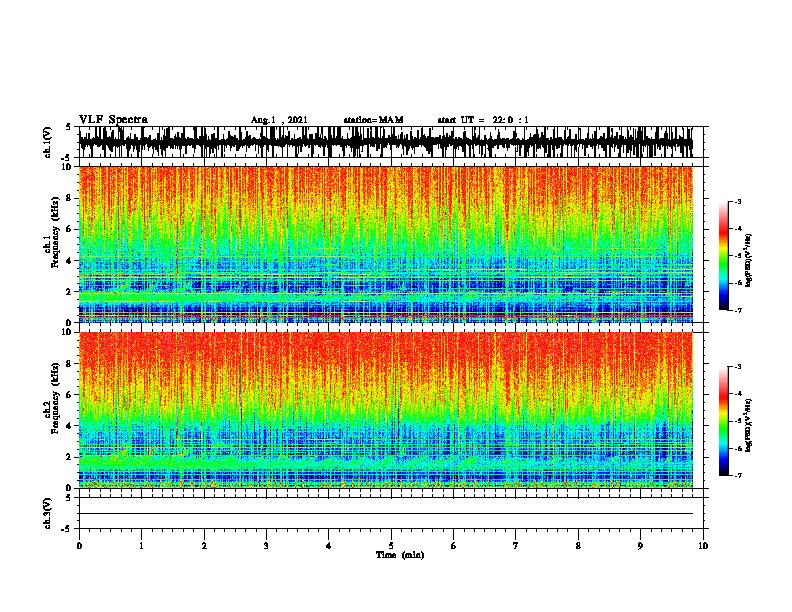Click ch.2 frequency tick "10"
The height and width of the screenshot is (612, 792).
68,332
